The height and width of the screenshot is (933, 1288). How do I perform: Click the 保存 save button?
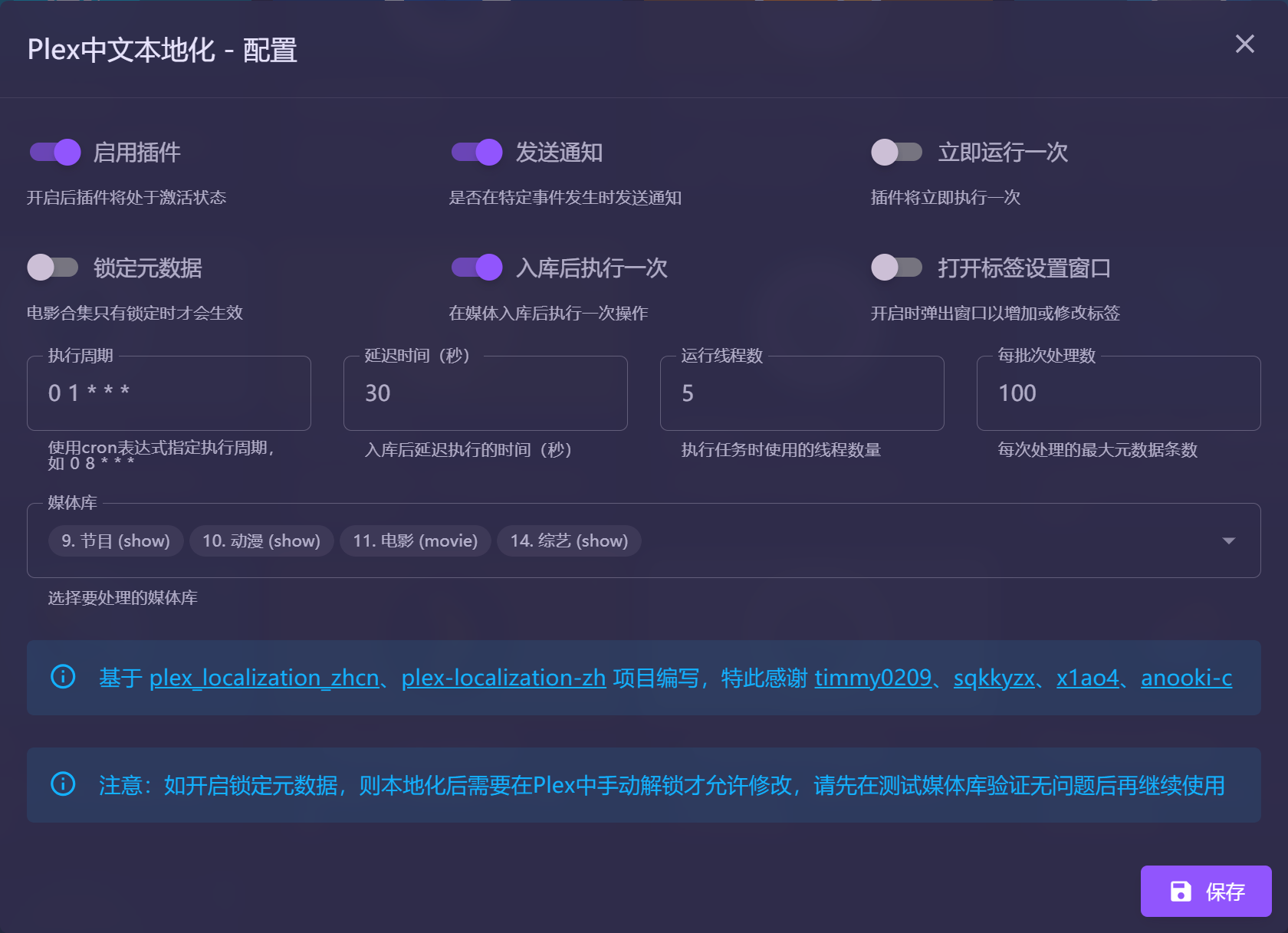point(1206,891)
